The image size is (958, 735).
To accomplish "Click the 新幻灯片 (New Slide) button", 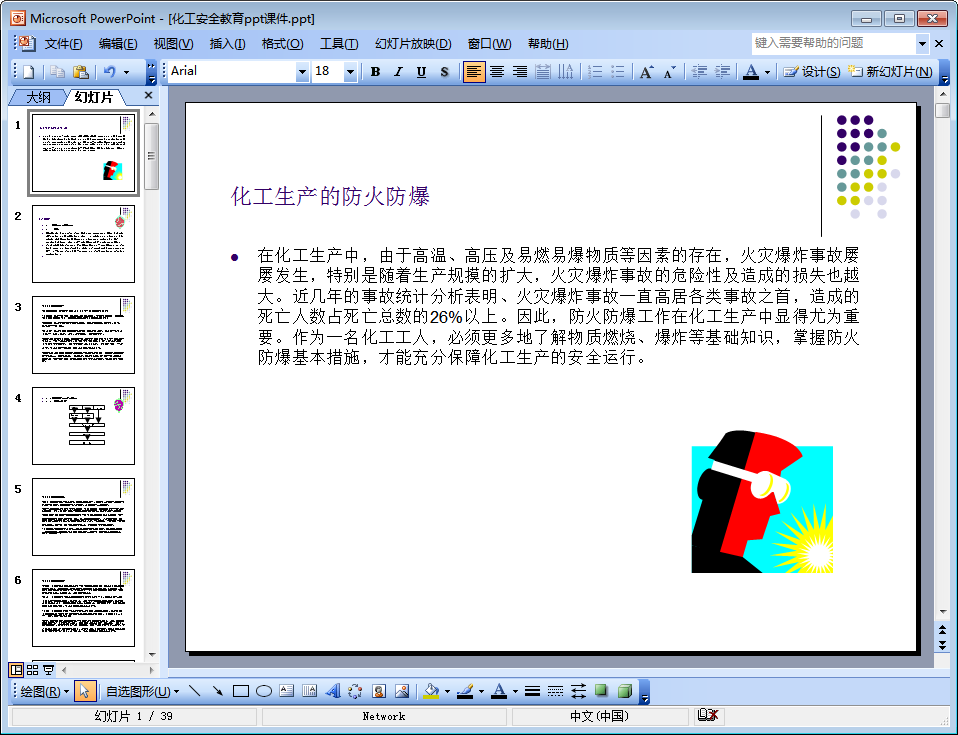I will pyautogui.click(x=891, y=72).
